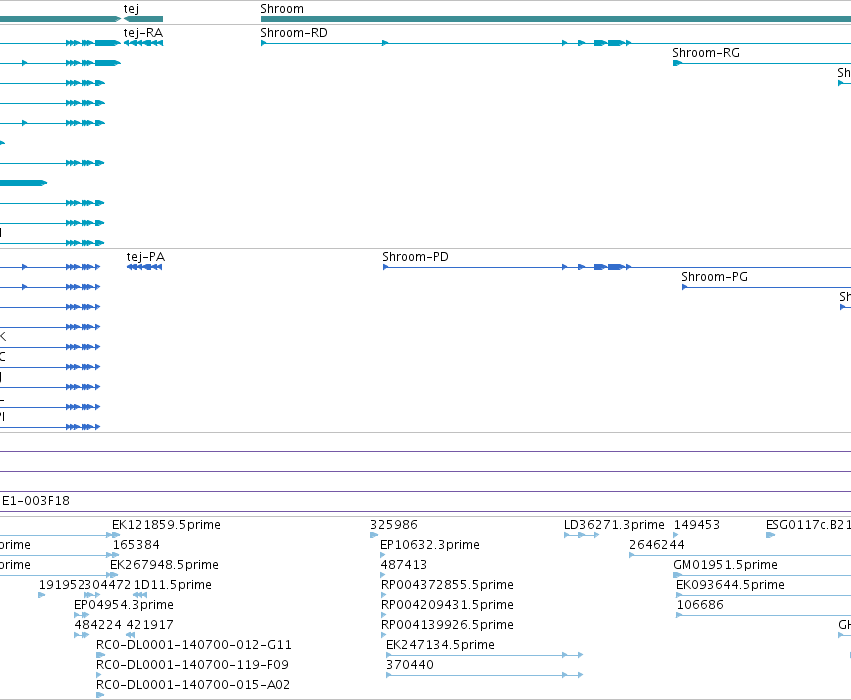Click the Shroom-RD thick exon block
Screen dimensions: 851x700
coord(614,43)
